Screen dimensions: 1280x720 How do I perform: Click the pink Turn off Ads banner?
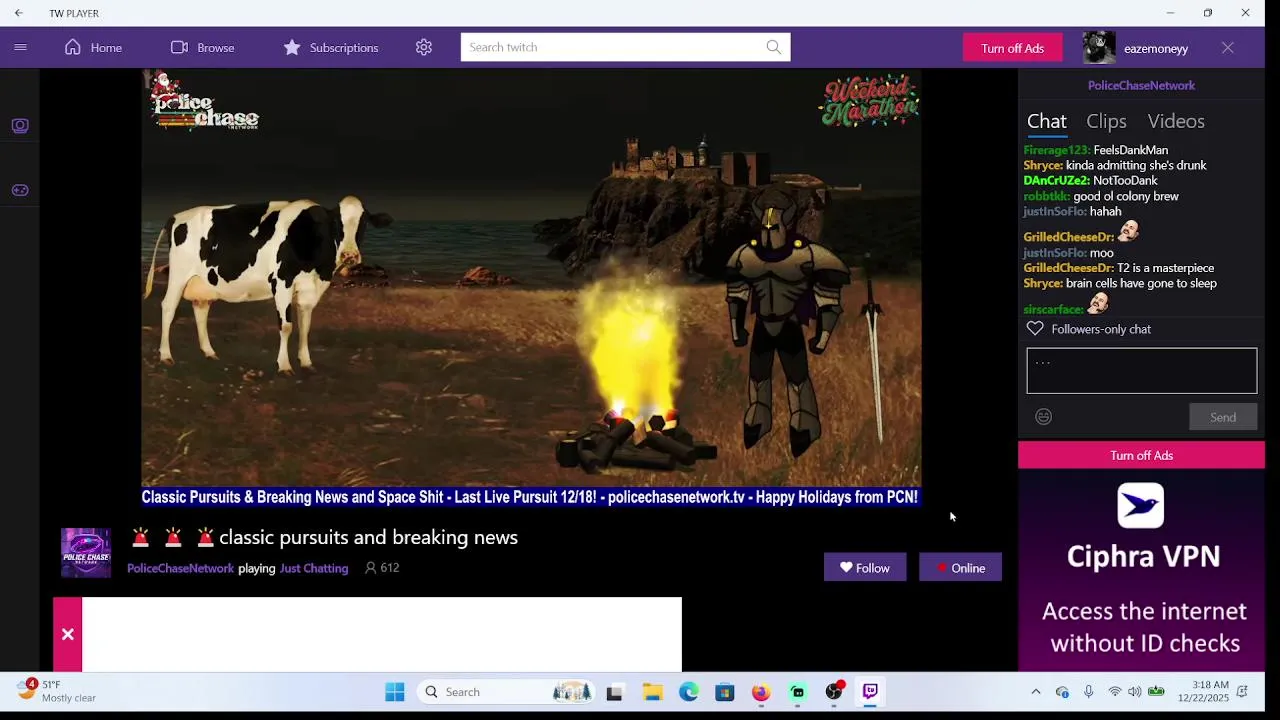click(x=1141, y=455)
